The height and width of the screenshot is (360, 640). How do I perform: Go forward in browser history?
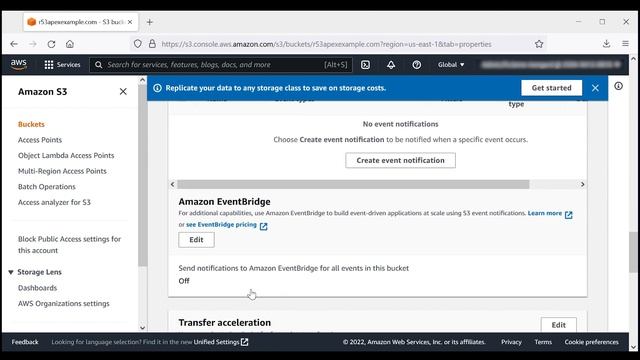(x=33, y=44)
